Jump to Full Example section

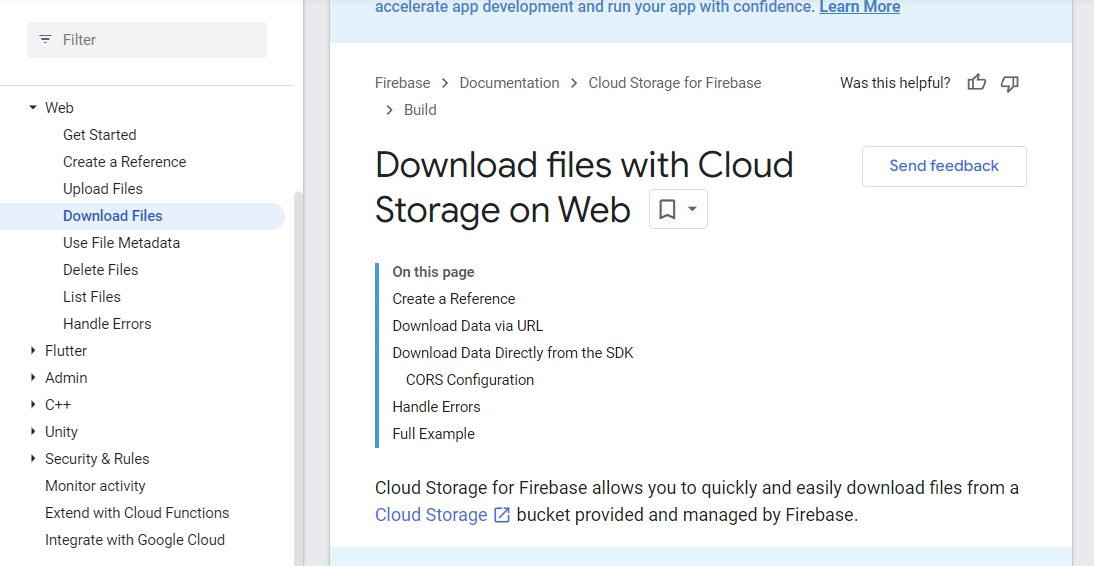[433, 434]
